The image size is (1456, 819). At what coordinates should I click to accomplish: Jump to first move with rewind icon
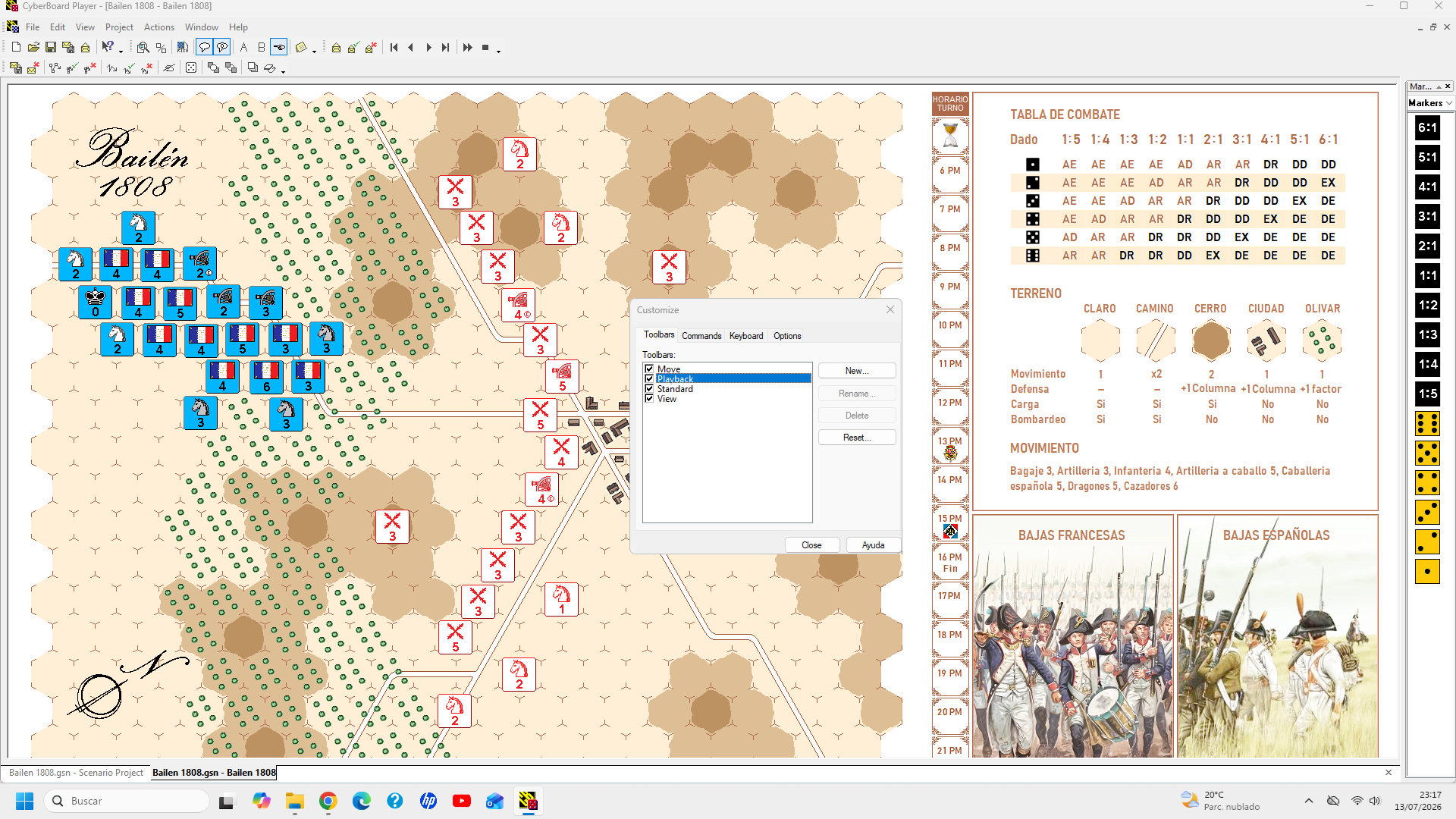[x=394, y=47]
